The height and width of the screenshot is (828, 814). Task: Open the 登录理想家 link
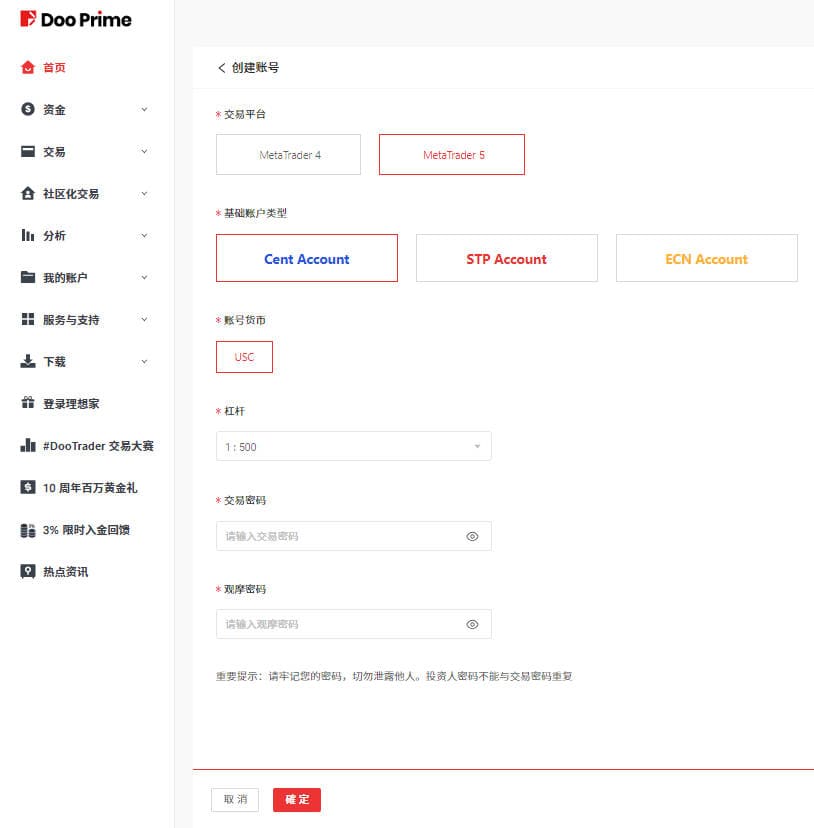[x=71, y=404]
